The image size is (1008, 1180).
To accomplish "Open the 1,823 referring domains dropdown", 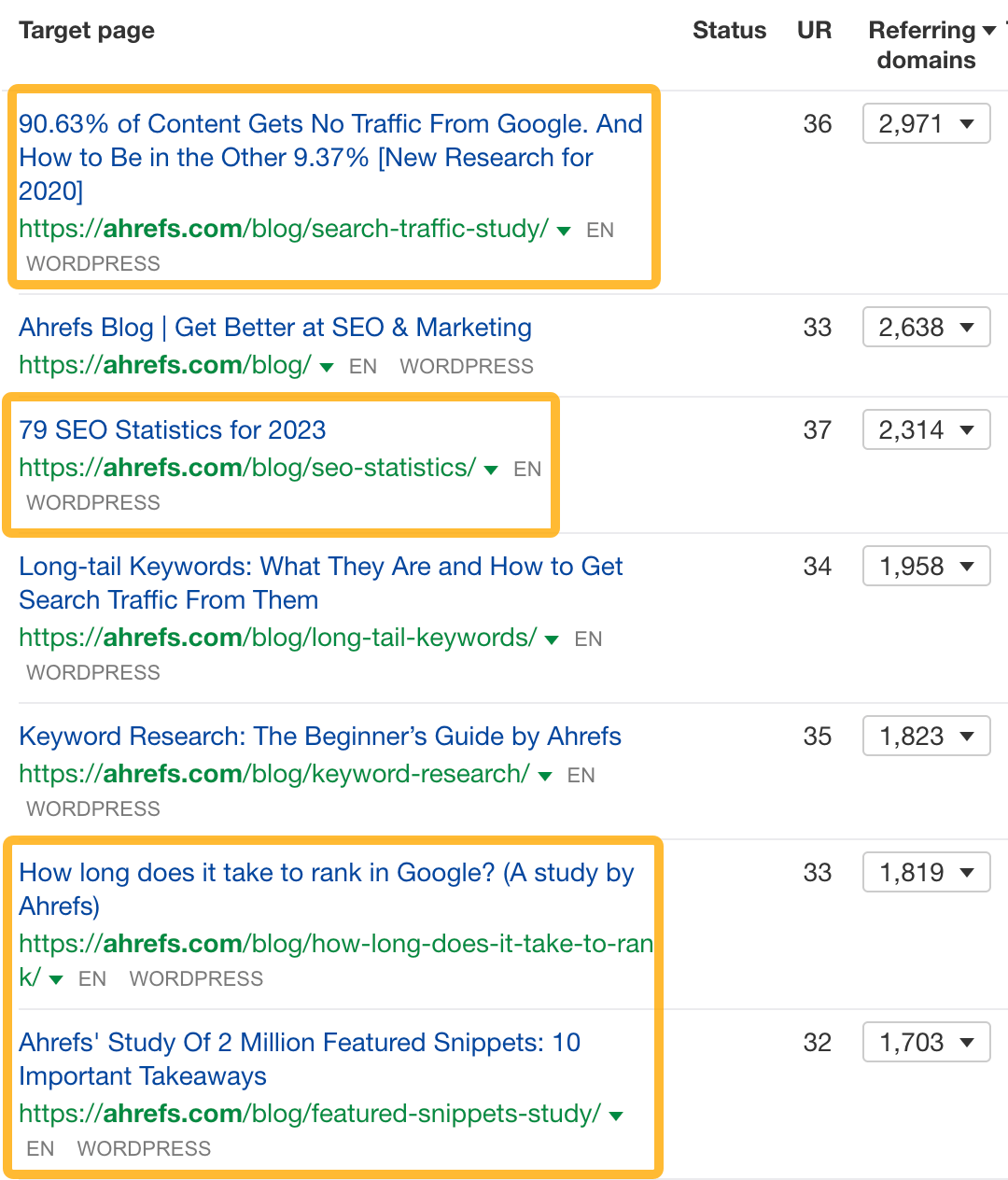I will (926, 736).
